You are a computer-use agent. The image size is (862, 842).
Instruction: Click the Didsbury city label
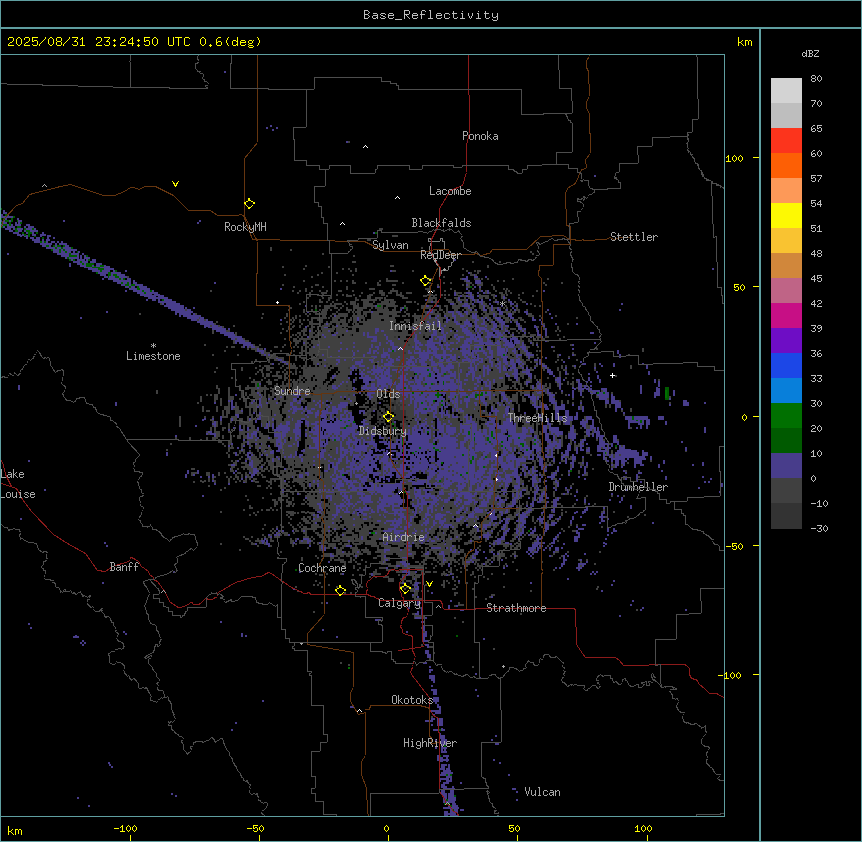tap(383, 431)
